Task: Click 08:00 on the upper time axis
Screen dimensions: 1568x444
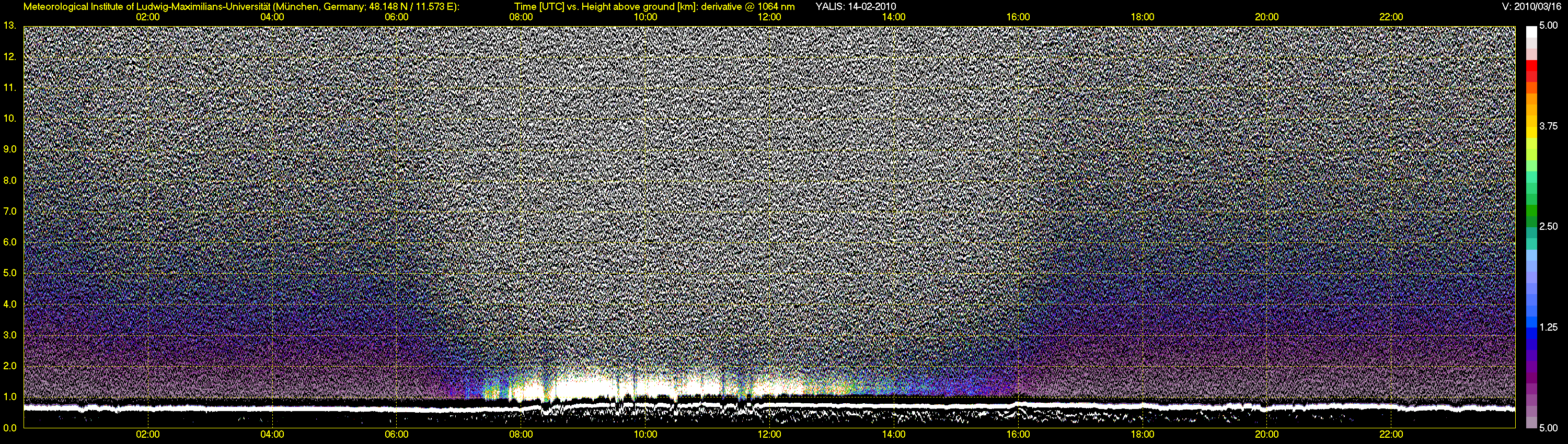Action: click(x=521, y=17)
